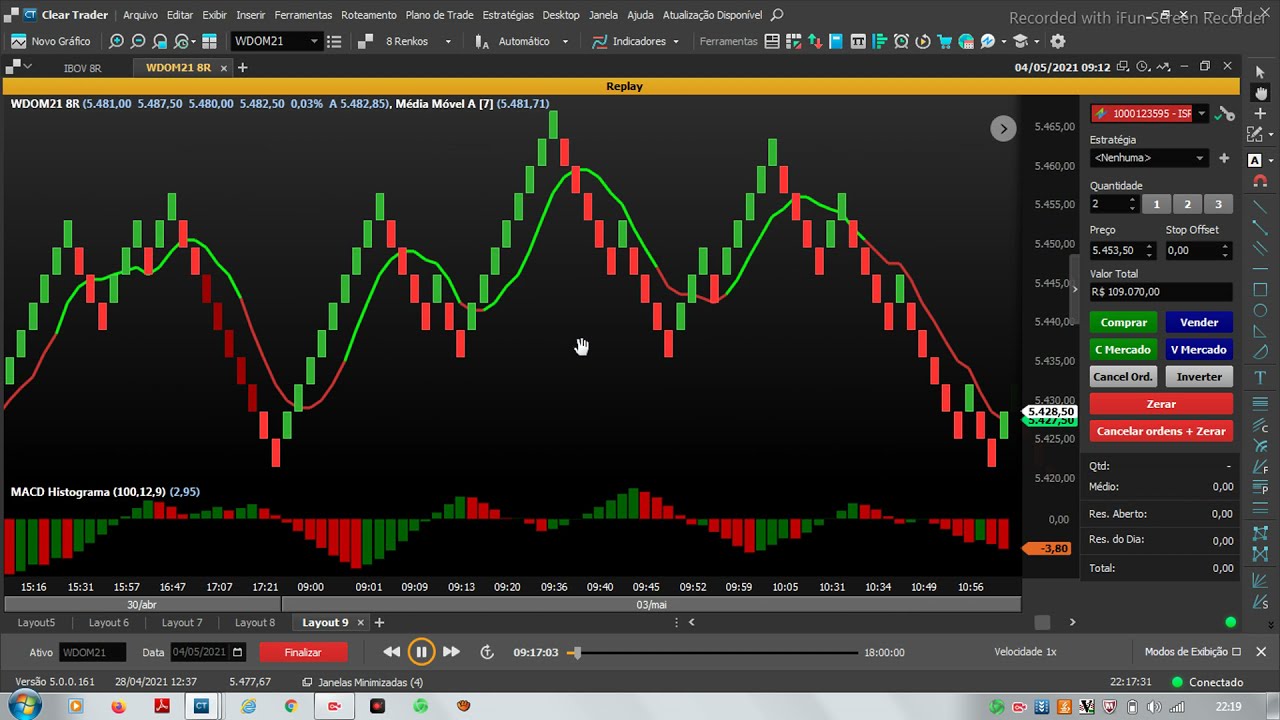The image size is (1280, 720).
Task: Switch to the IBOV 8R tab
Action: pos(82,68)
